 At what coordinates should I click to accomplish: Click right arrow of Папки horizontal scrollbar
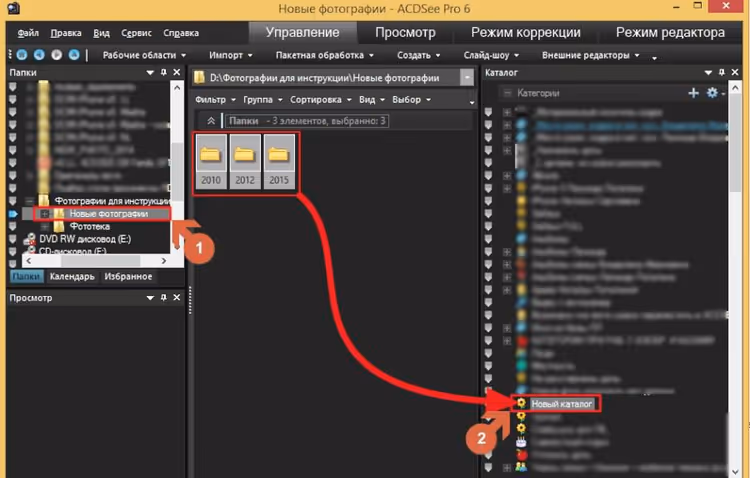pos(164,261)
